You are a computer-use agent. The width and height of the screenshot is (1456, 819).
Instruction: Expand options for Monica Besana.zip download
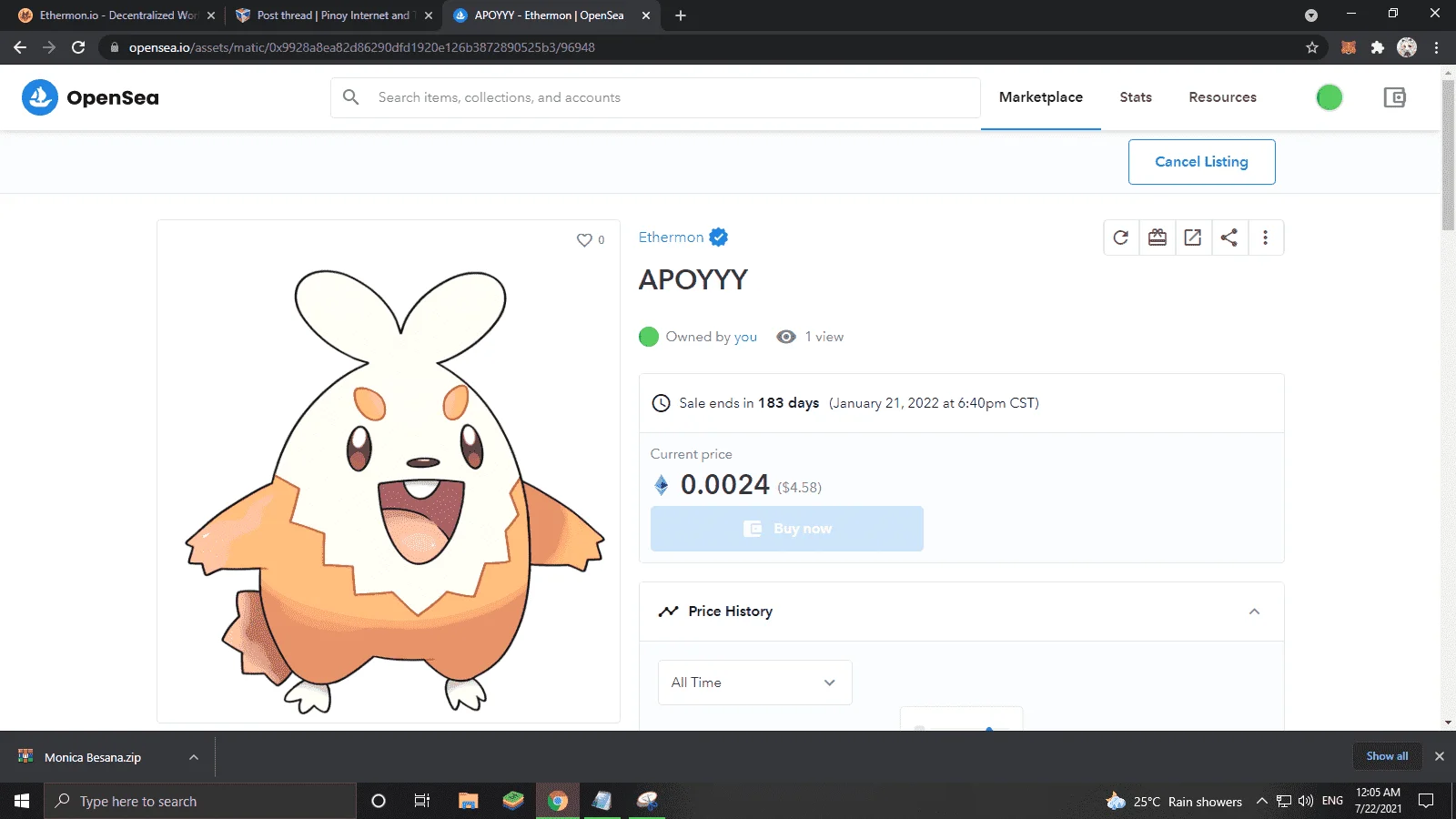click(x=194, y=757)
